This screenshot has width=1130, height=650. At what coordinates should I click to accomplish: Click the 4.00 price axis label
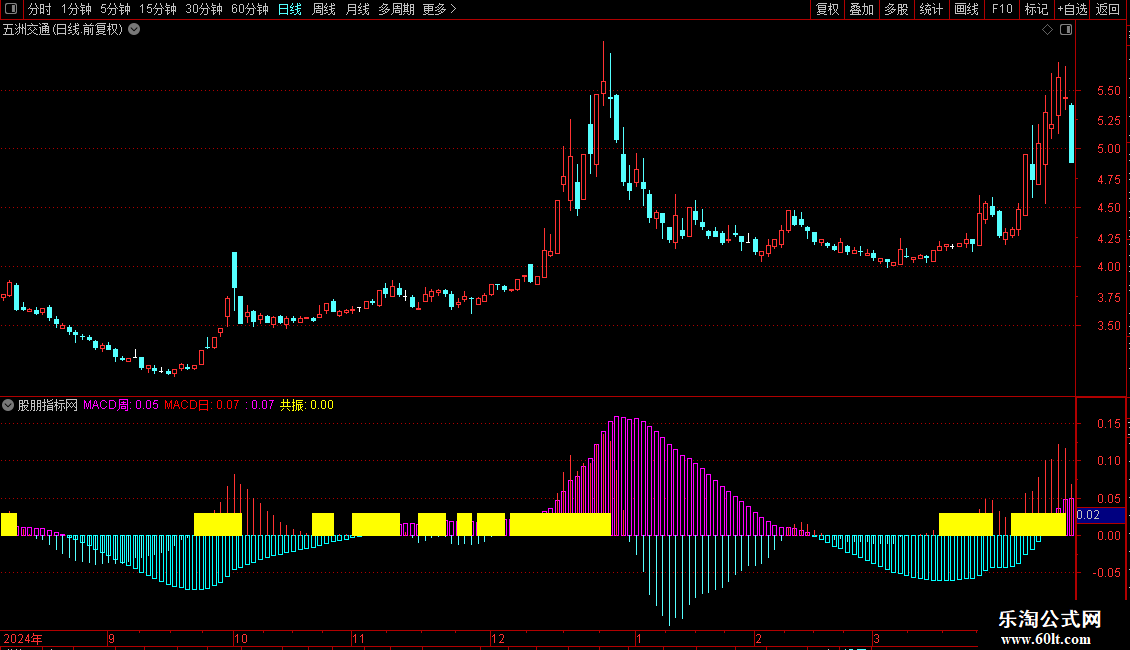tap(1108, 267)
